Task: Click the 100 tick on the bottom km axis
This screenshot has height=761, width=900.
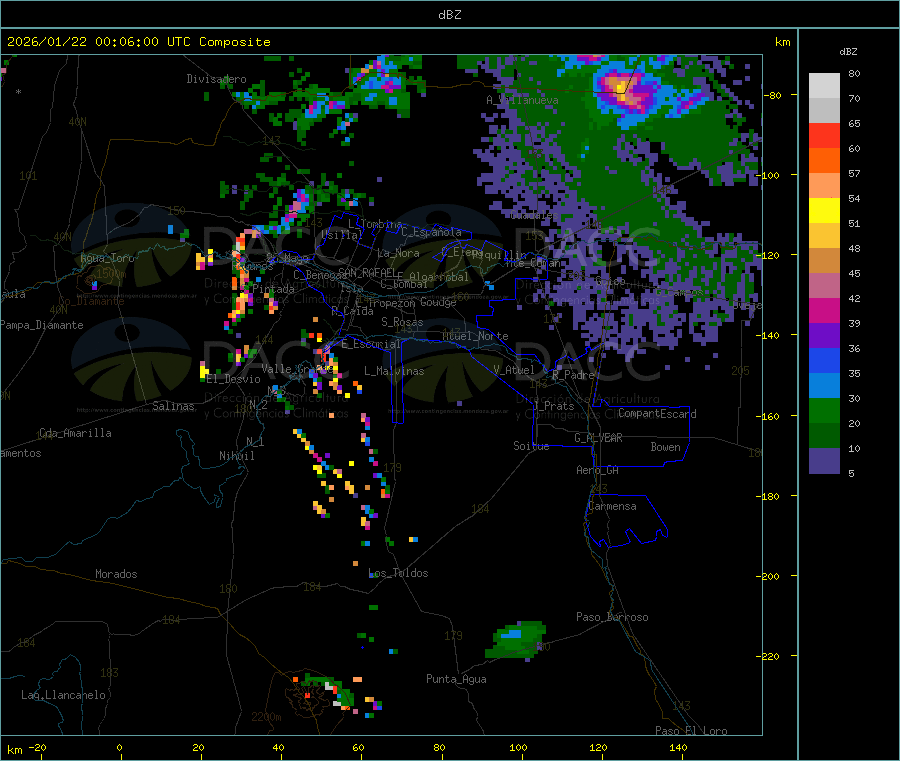Action: (518, 748)
